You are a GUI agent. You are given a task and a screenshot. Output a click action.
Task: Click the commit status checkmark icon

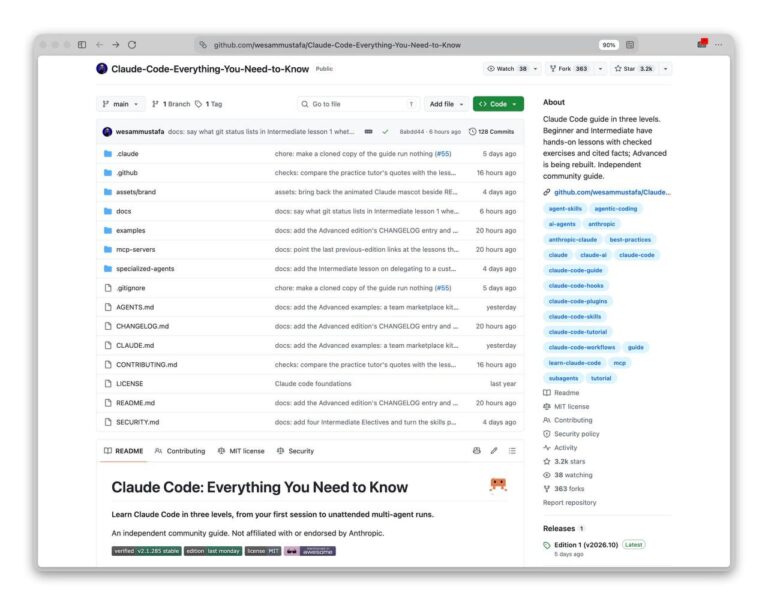pos(385,132)
